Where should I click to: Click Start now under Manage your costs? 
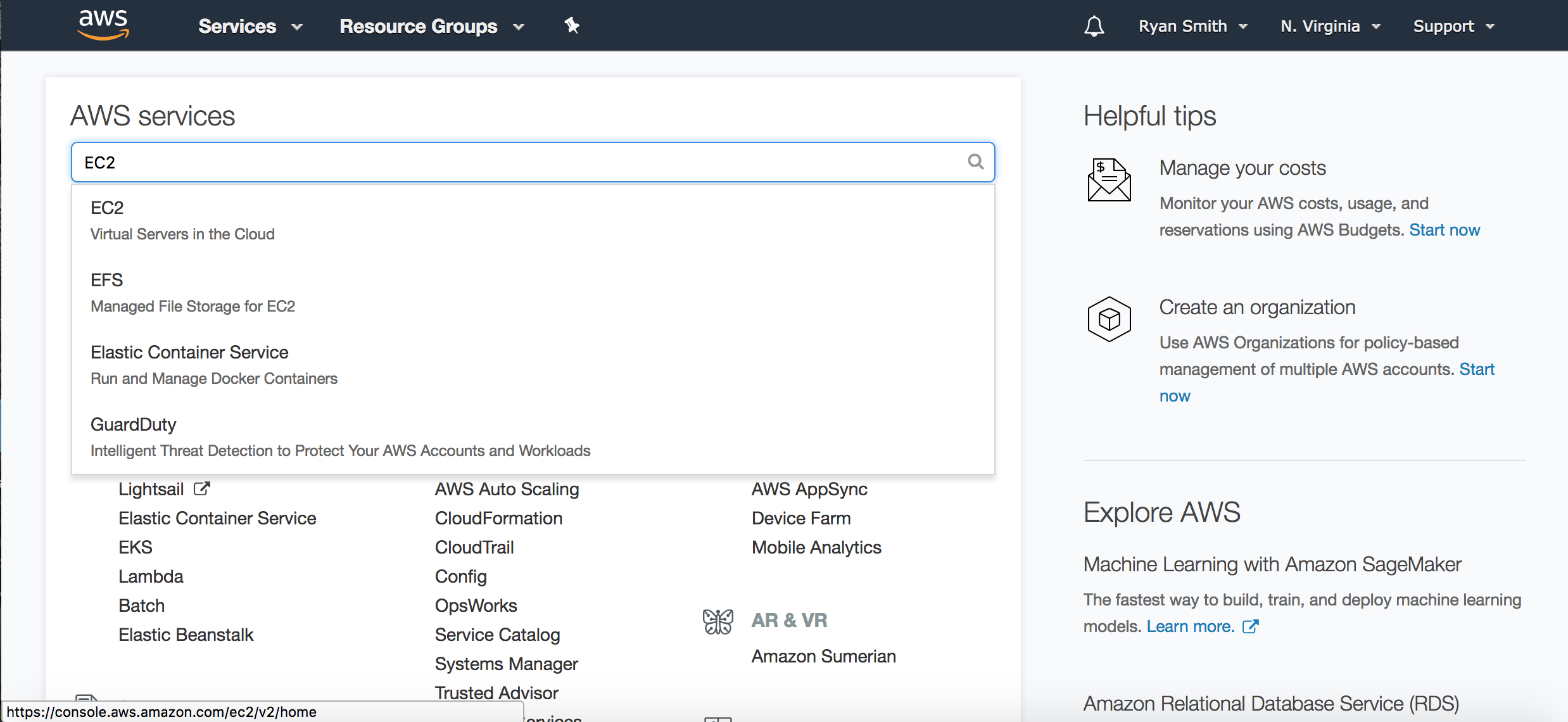click(1444, 230)
